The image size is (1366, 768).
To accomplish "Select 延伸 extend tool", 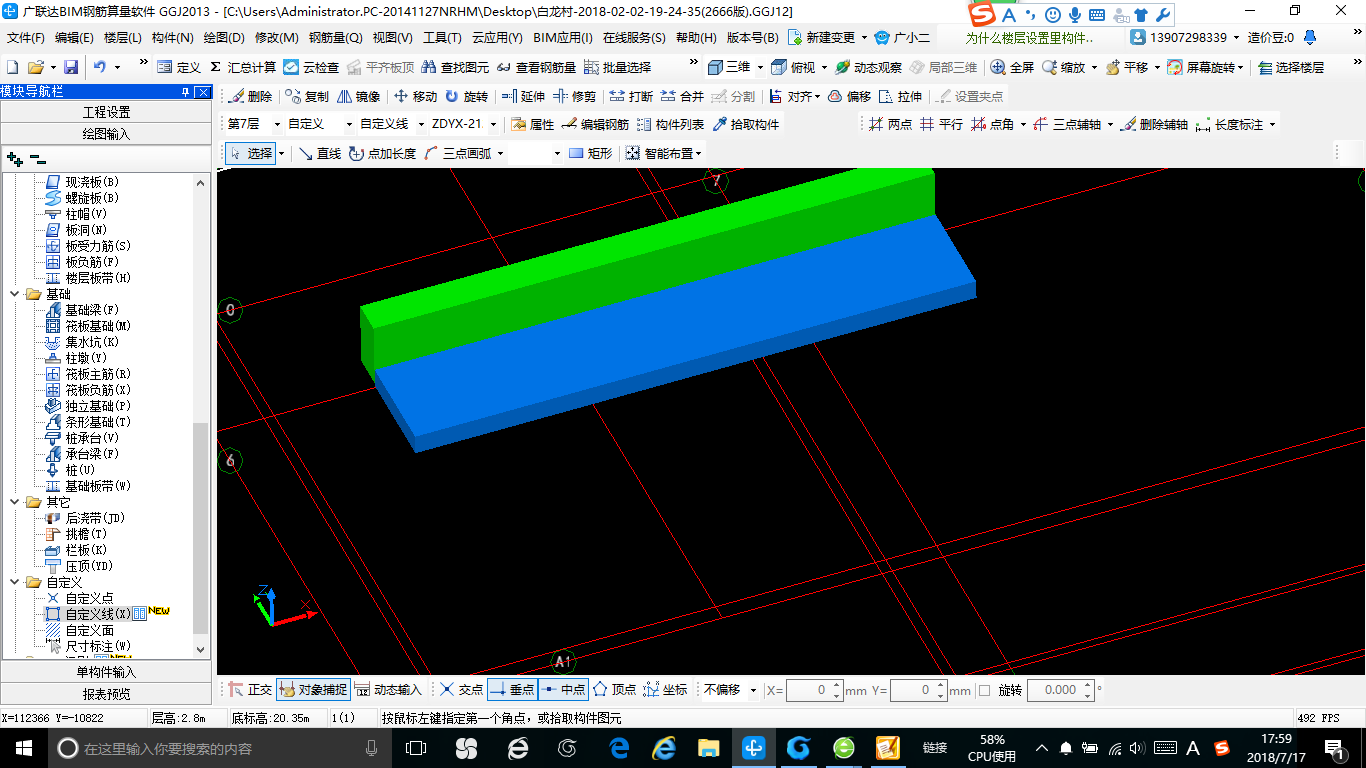I will coord(524,96).
